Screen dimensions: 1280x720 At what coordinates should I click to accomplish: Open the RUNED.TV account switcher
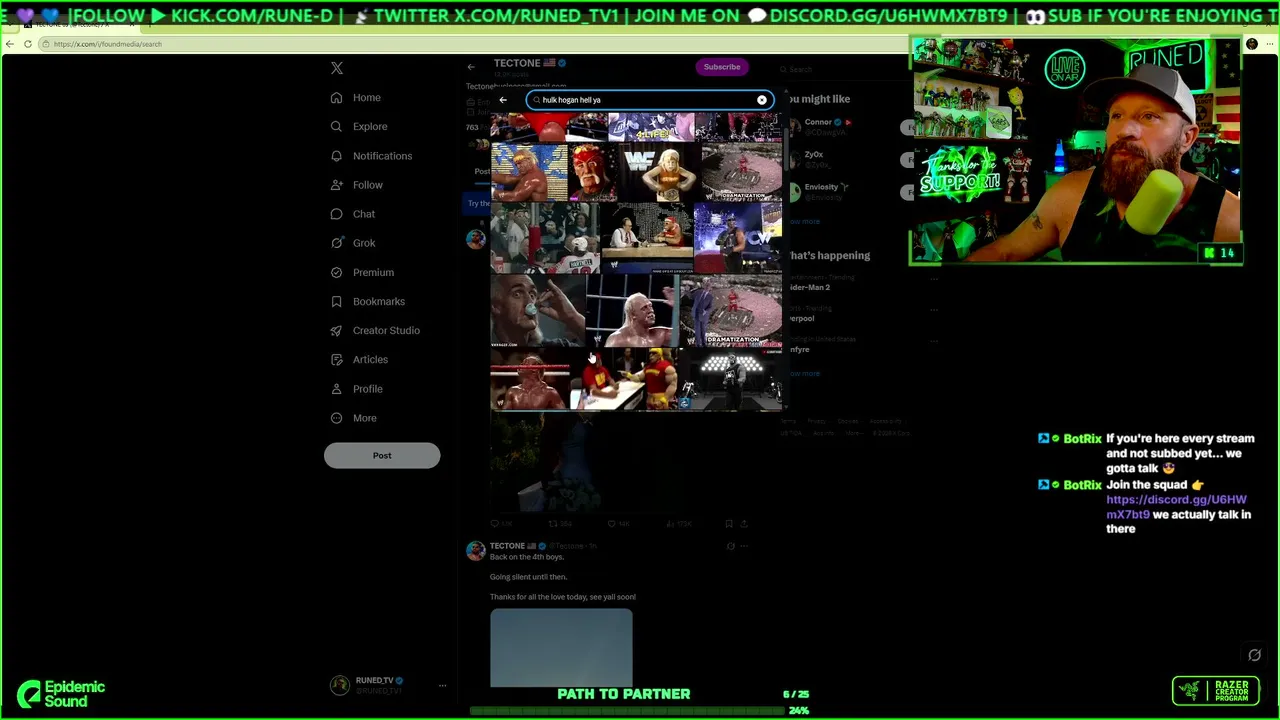coord(388,685)
